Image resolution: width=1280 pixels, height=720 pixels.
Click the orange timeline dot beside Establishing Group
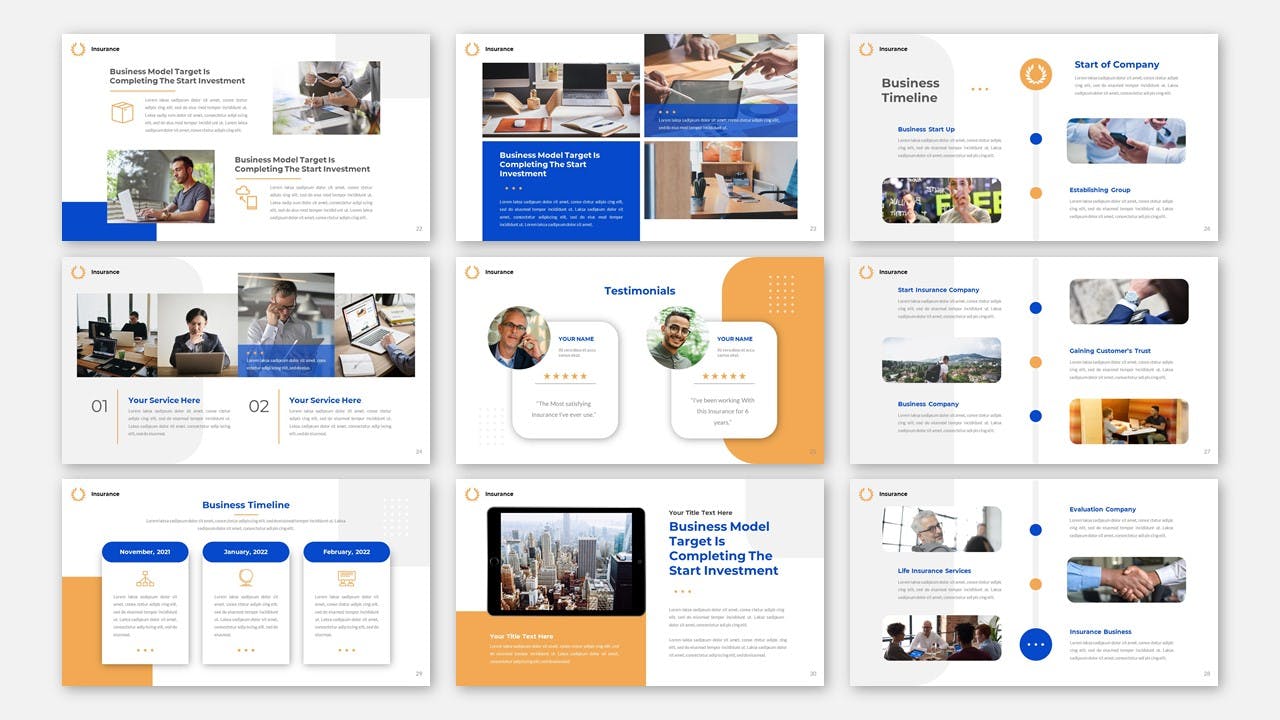pyautogui.click(x=1035, y=193)
